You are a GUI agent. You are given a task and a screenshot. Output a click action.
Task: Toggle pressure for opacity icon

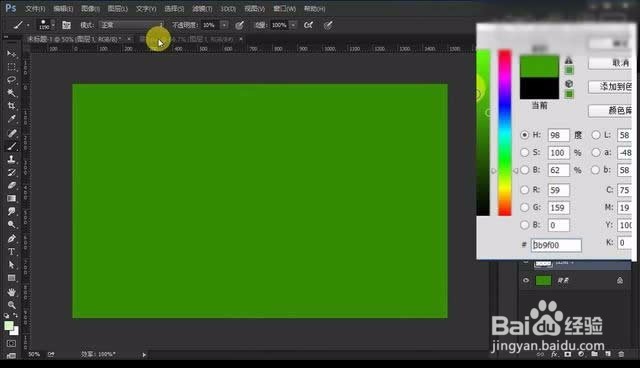(240, 25)
